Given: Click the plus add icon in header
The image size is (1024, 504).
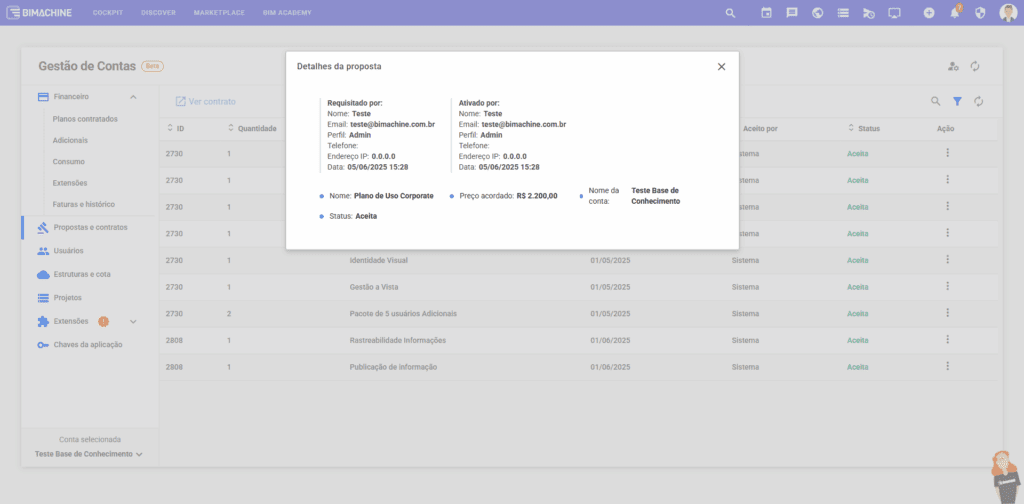Looking at the screenshot, I should pyautogui.click(x=929, y=13).
